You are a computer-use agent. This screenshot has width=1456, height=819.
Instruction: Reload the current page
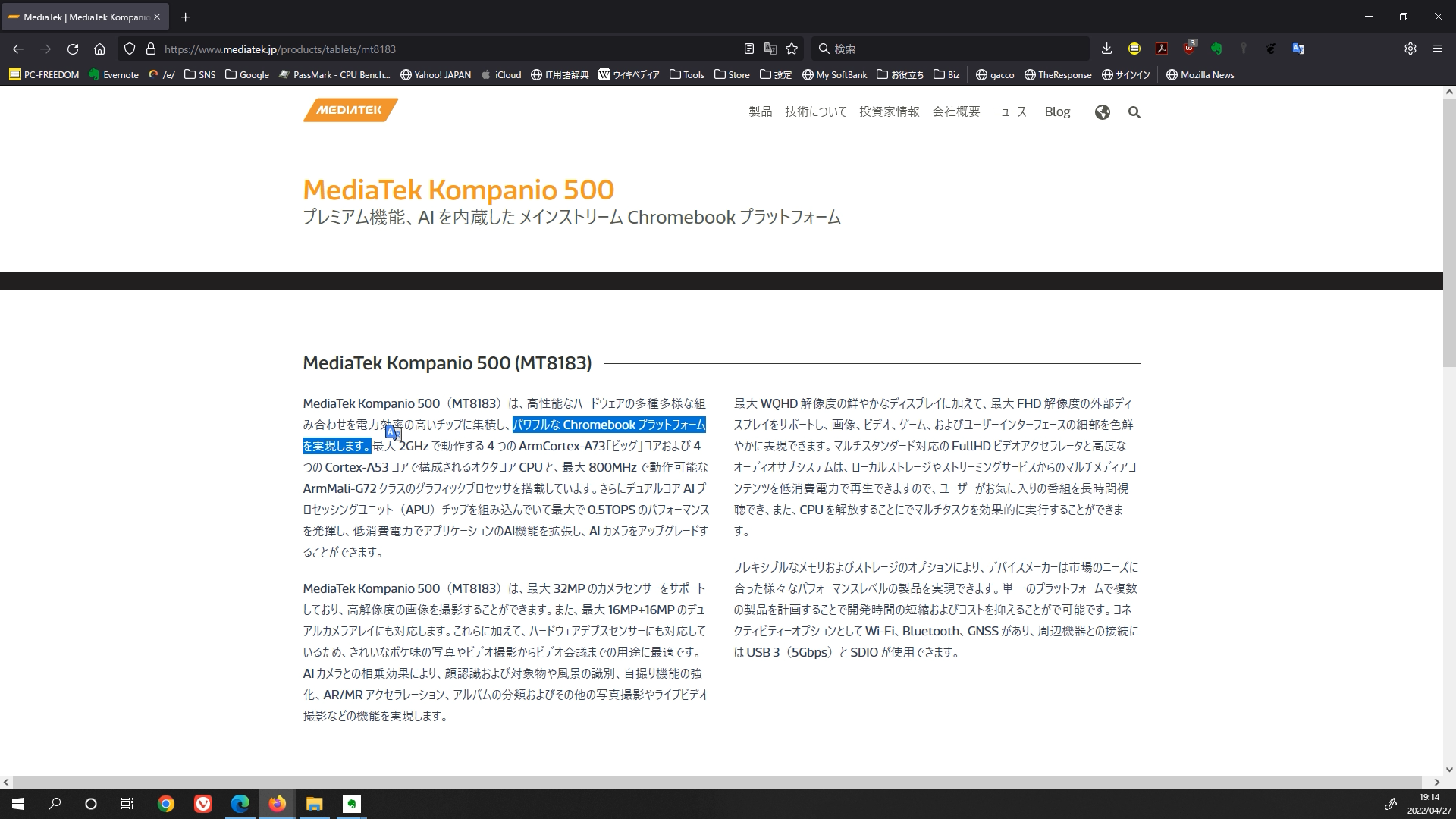[x=73, y=49]
